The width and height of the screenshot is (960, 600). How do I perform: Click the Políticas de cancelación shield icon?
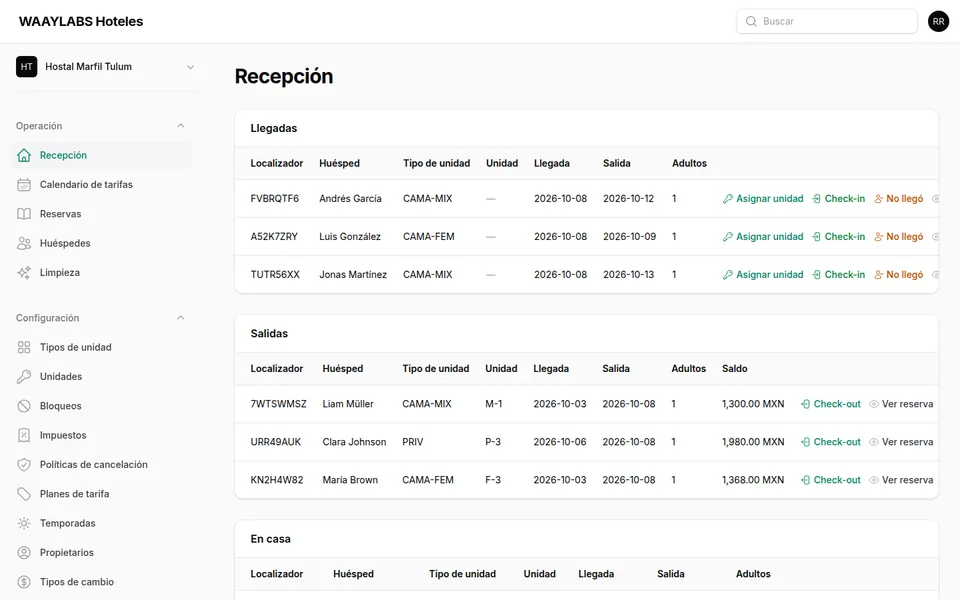coord(24,465)
